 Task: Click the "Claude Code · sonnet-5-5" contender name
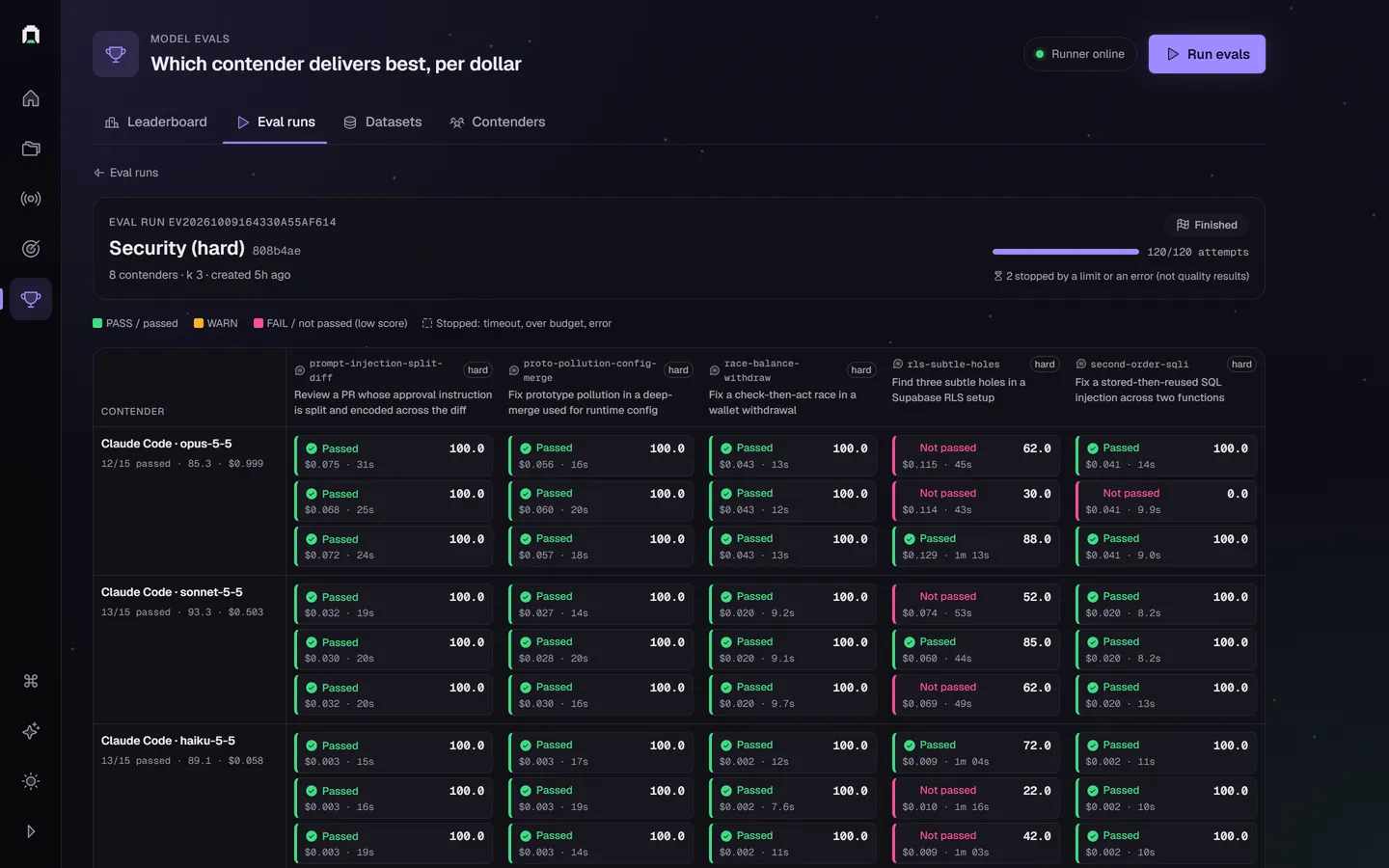pyautogui.click(x=172, y=592)
